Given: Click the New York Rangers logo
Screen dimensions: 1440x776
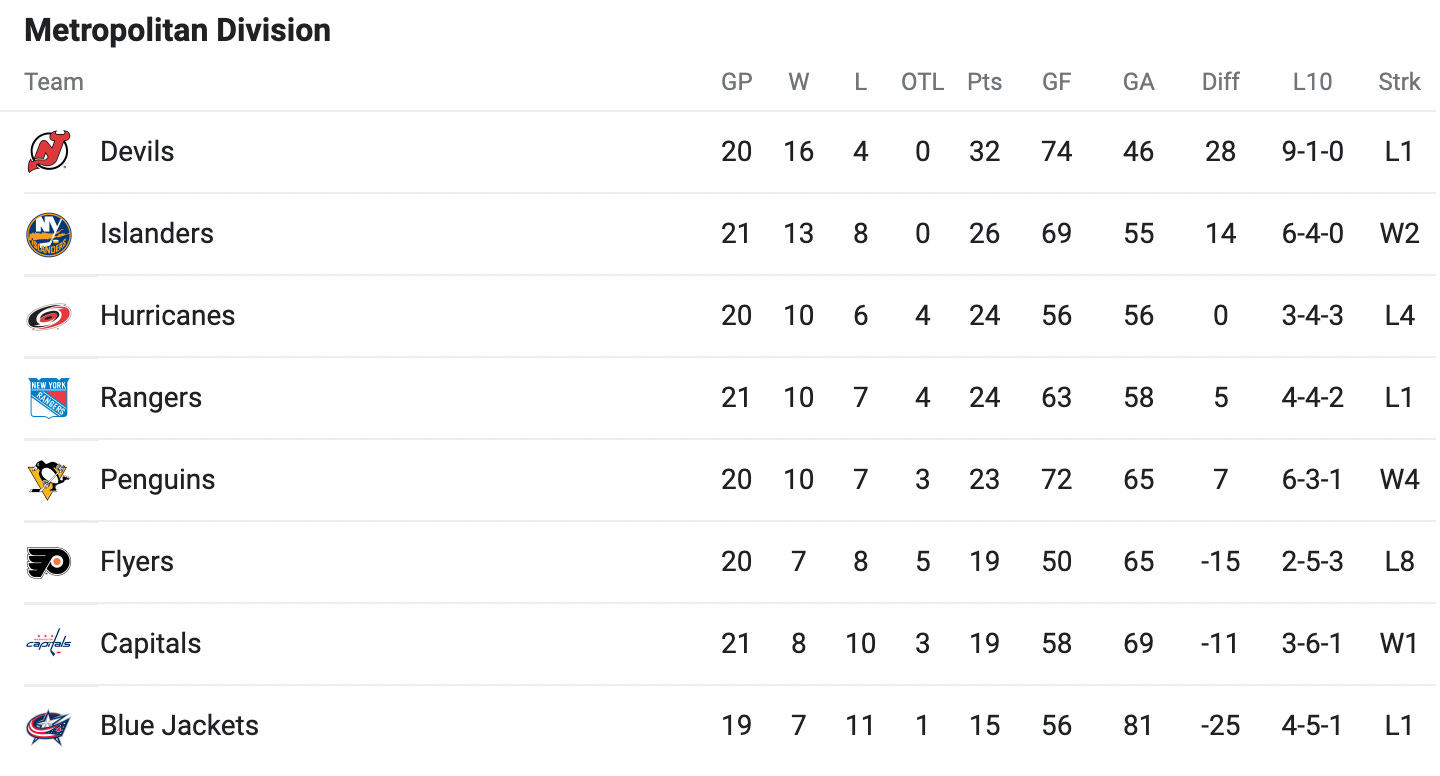Looking at the screenshot, I should point(48,398).
